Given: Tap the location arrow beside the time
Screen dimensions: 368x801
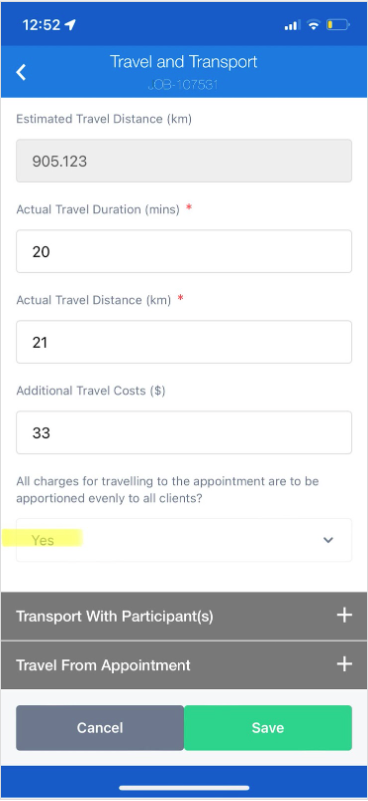Looking at the screenshot, I should click(70, 25).
